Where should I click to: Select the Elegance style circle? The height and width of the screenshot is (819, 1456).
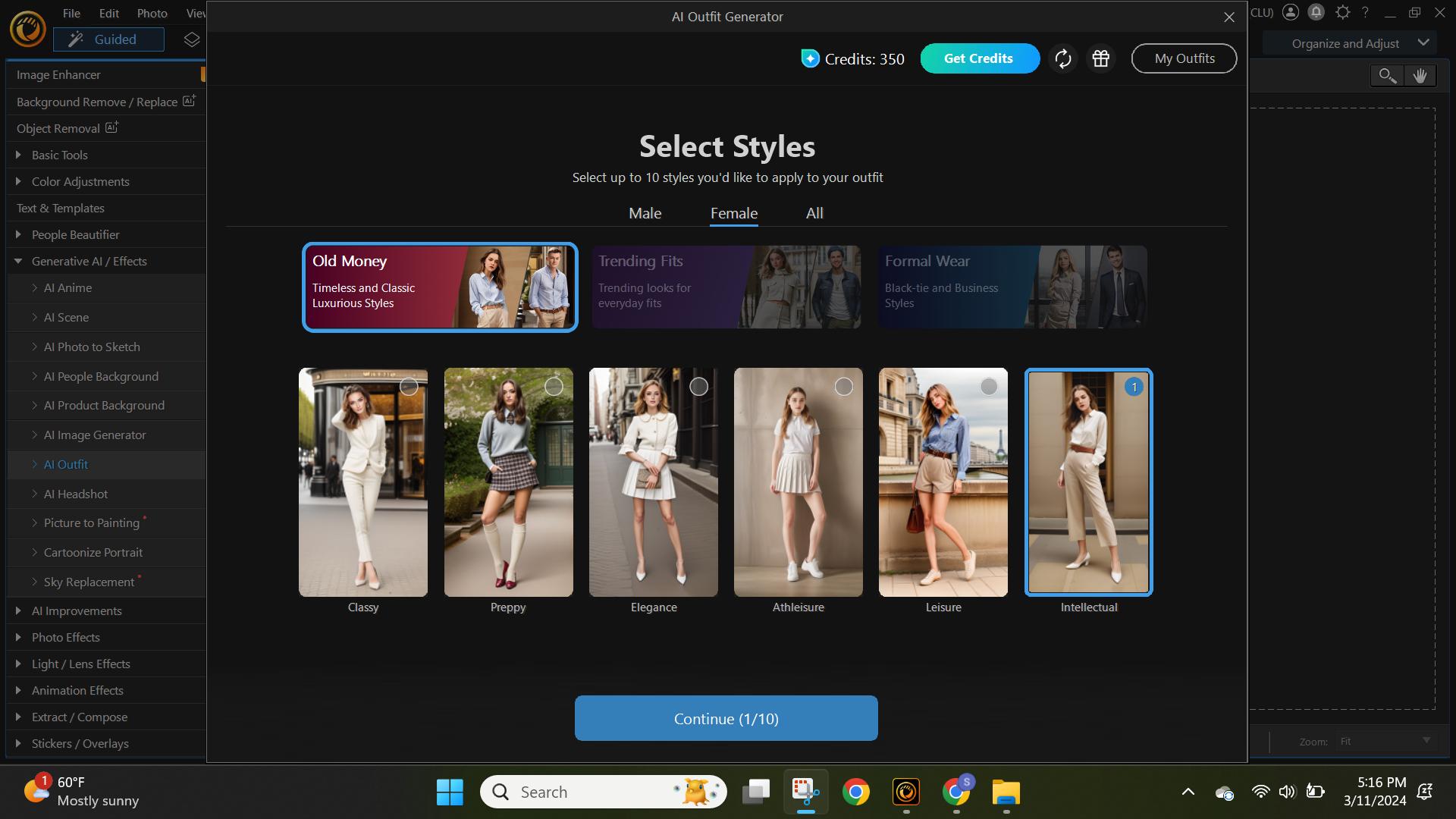coord(698,387)
